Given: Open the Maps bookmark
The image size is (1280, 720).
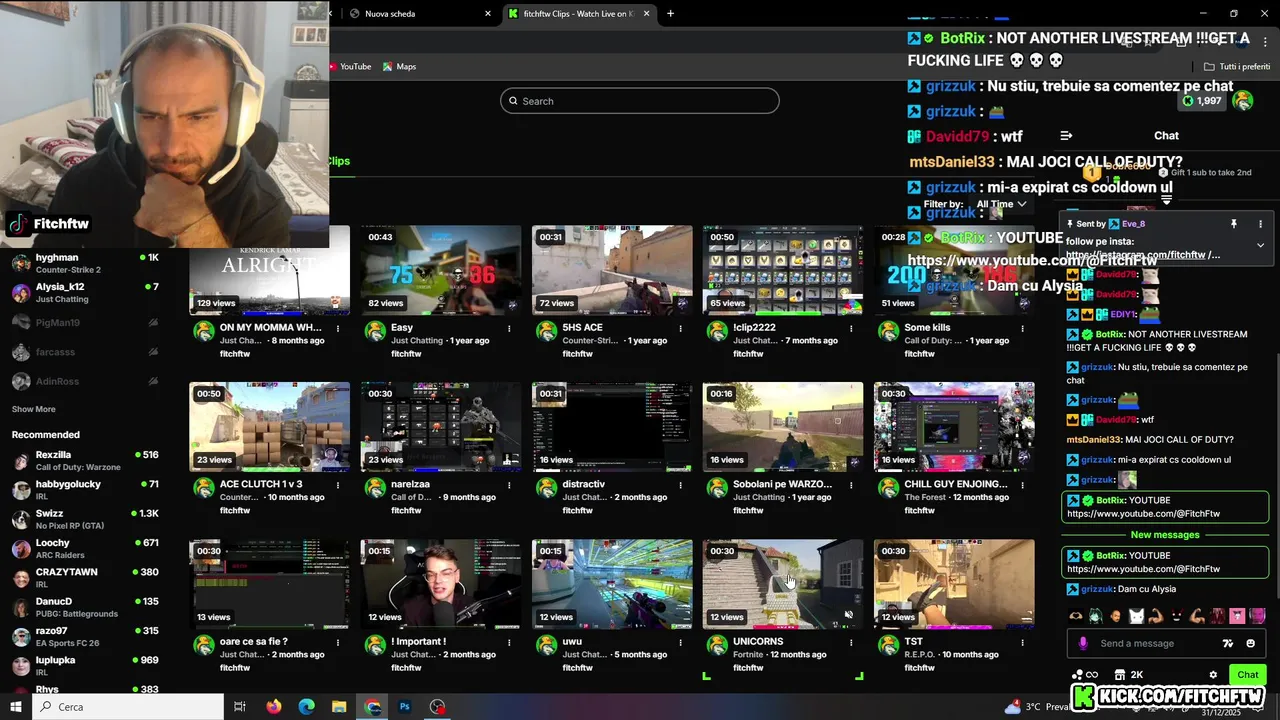Looking at the screenshot, I should tap(399, 66).
